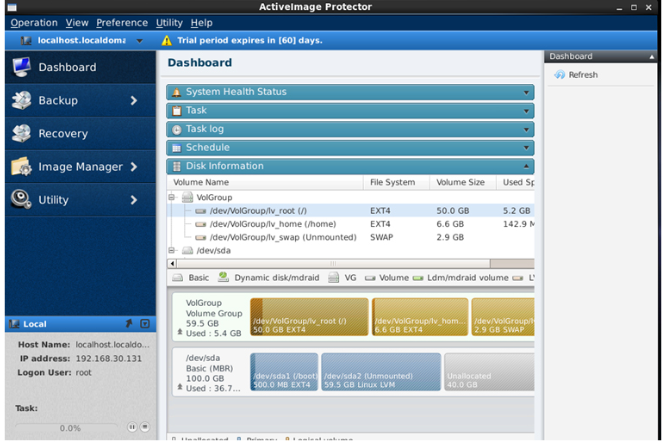Open the Utility menu in menu bar
Image resolution: width=668 pixels, height=444 pixels.
(169, 23)
